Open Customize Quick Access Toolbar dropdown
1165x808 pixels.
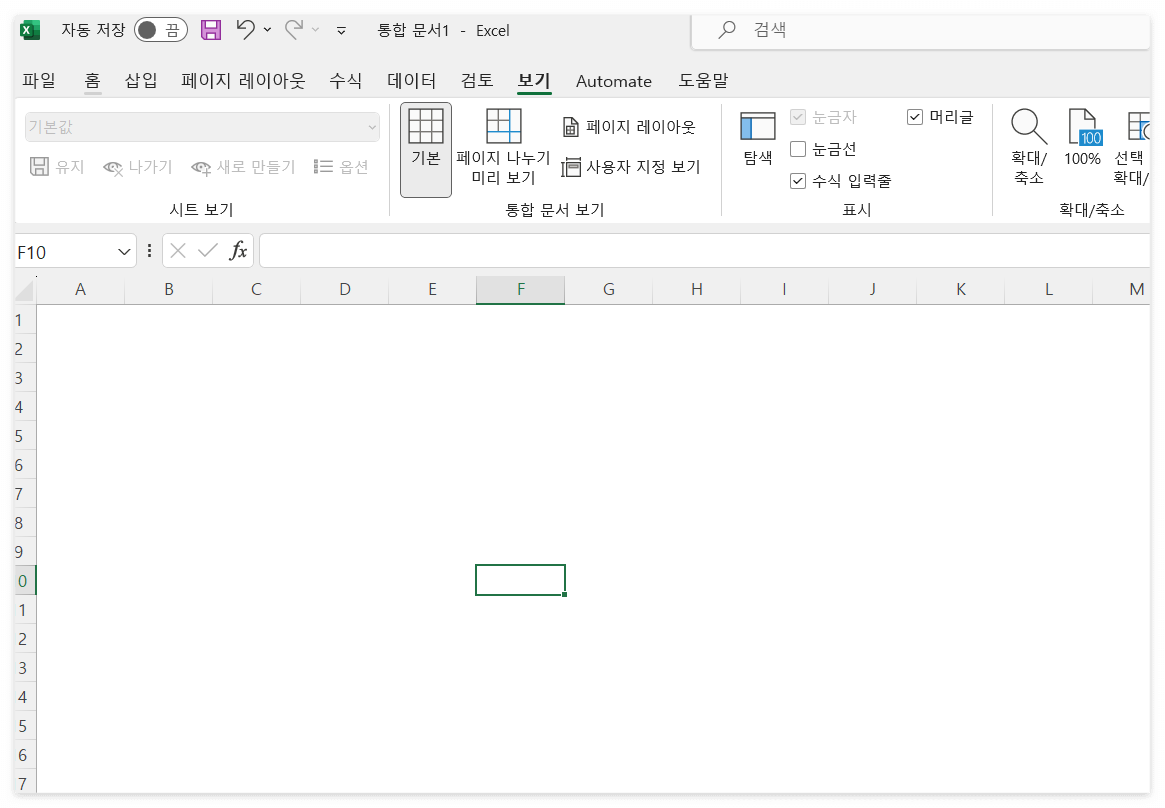(341, 30)
